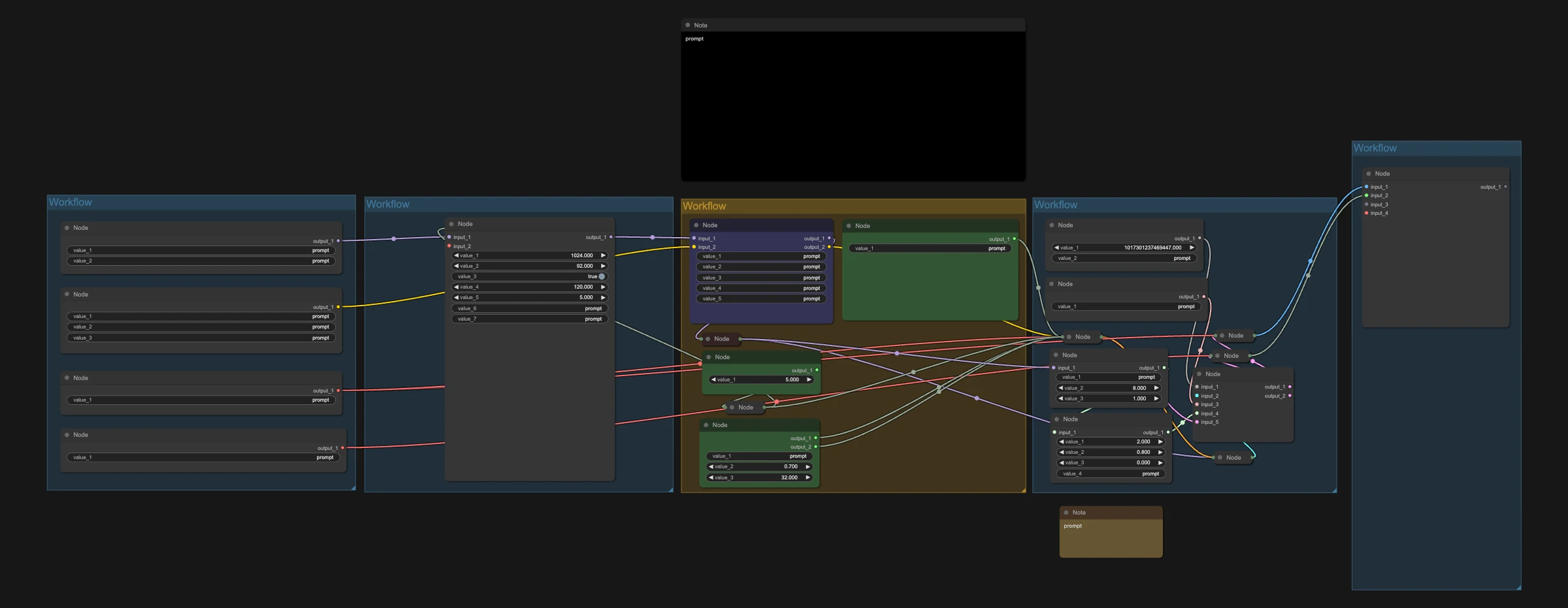Click the brown Note prompt text
This screenshot has height=608, width=1568.
coord(1073,526)
